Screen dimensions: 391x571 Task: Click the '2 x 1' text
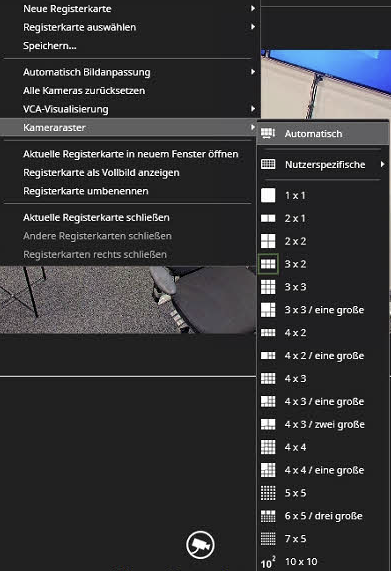pos(295,218)
